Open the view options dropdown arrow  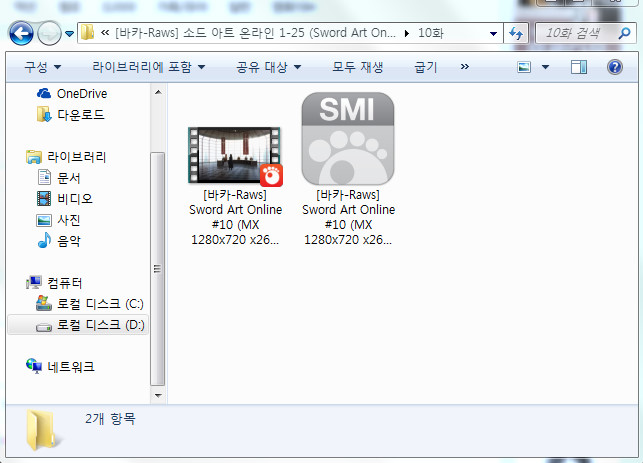pyautogui.click(x=545, y=67)
